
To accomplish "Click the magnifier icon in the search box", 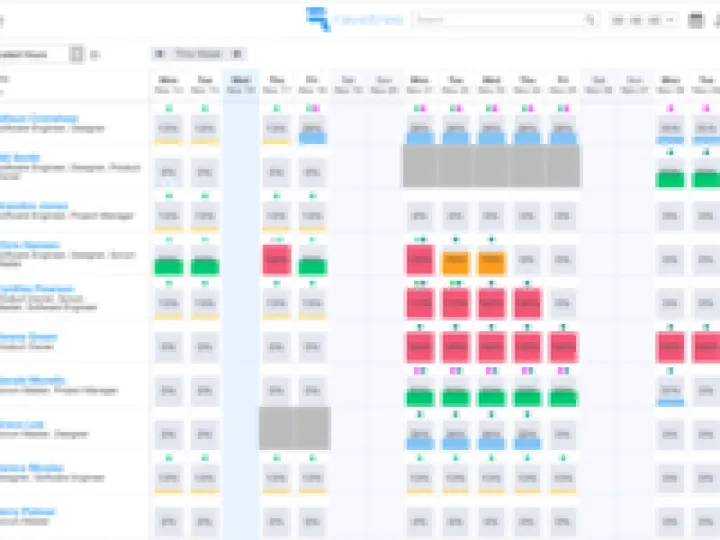I will click(592, 19).
